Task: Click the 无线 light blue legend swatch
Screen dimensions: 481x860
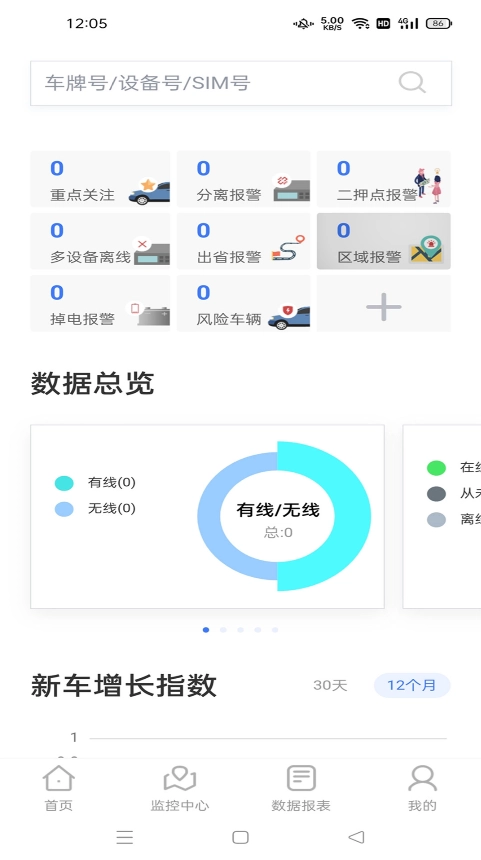Action: pyautogui.click(x=64, y=509)
